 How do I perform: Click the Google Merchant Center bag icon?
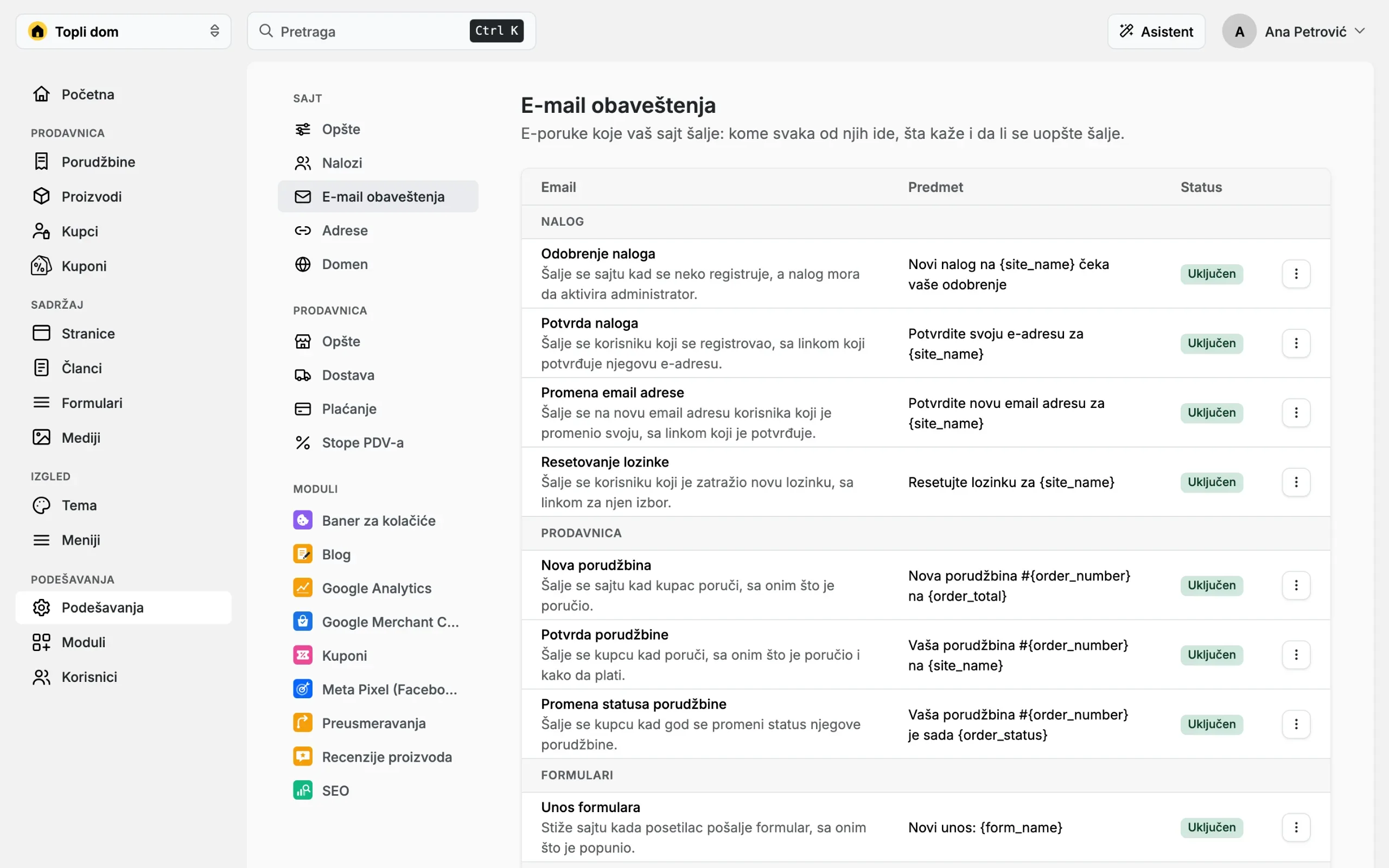(x=302, y=621)
